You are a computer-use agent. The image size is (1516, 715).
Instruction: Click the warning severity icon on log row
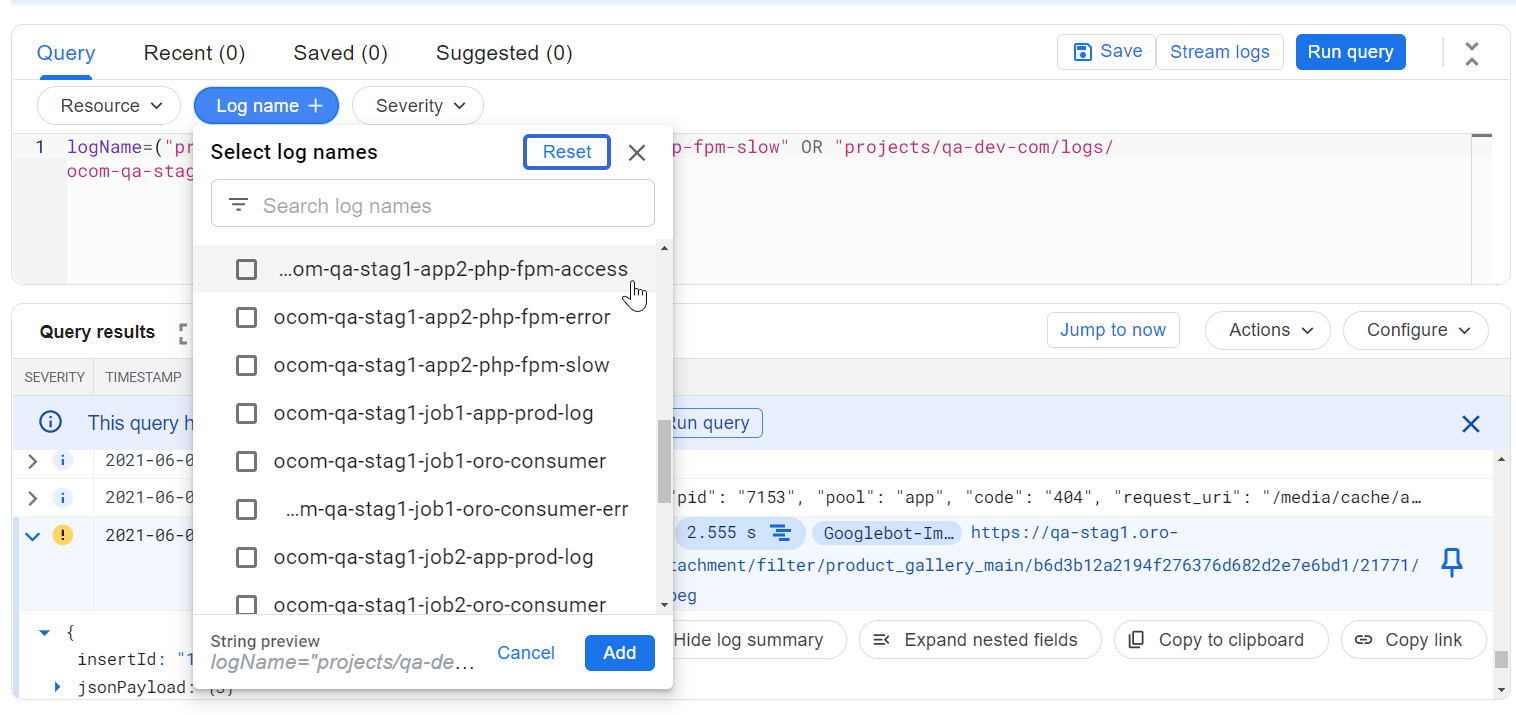click(x=62, y=535)
